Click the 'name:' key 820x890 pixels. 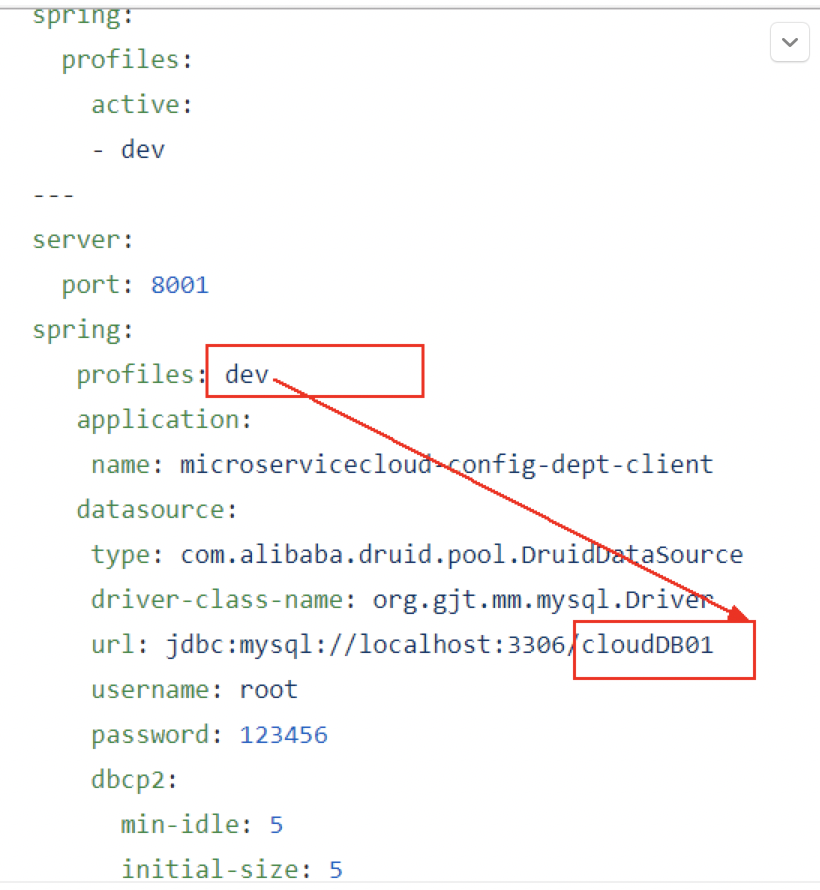(x=127, y=465)
